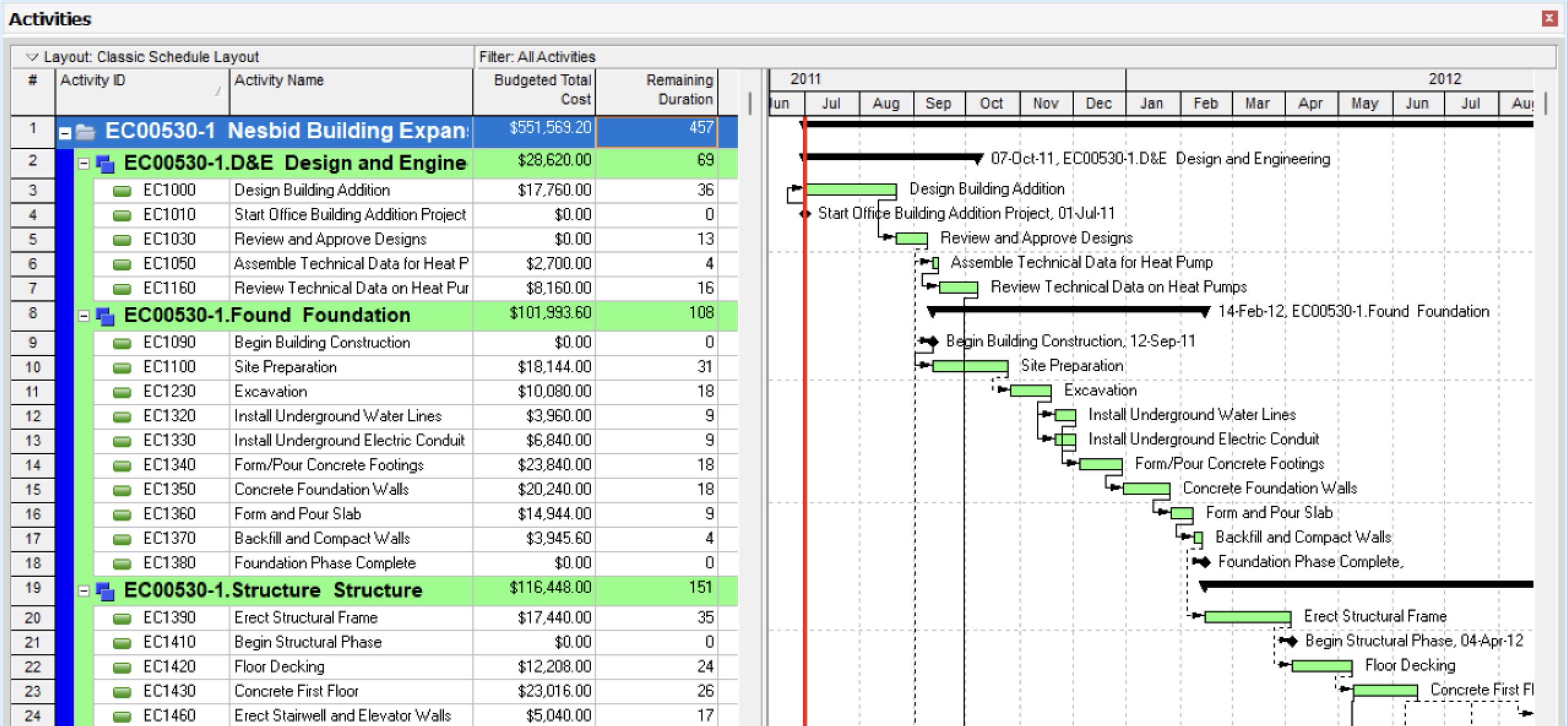Collapse the EC00530-1 Nesbid Building project row
Screen dimensions: 1568x726
[x=65, y=133]
